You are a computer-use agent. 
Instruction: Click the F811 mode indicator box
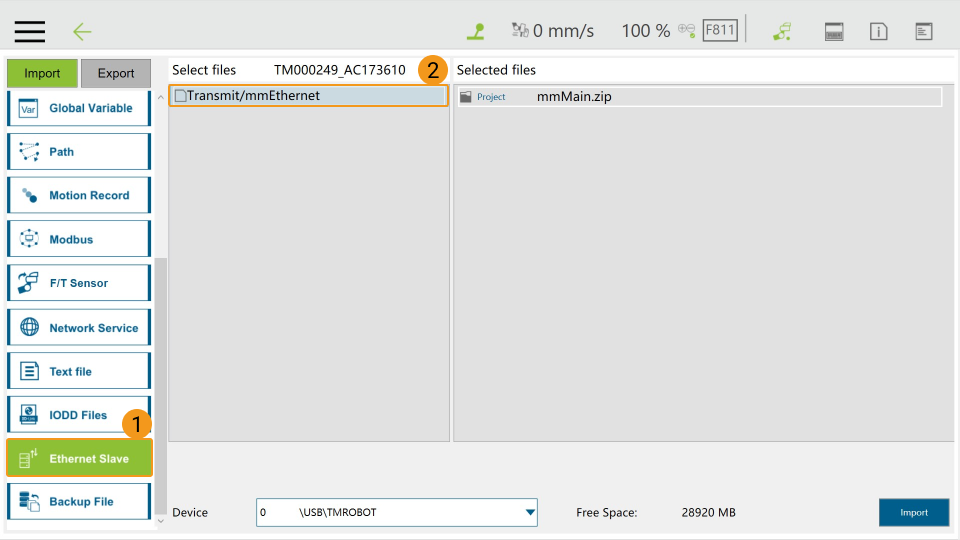coord(720,30)
